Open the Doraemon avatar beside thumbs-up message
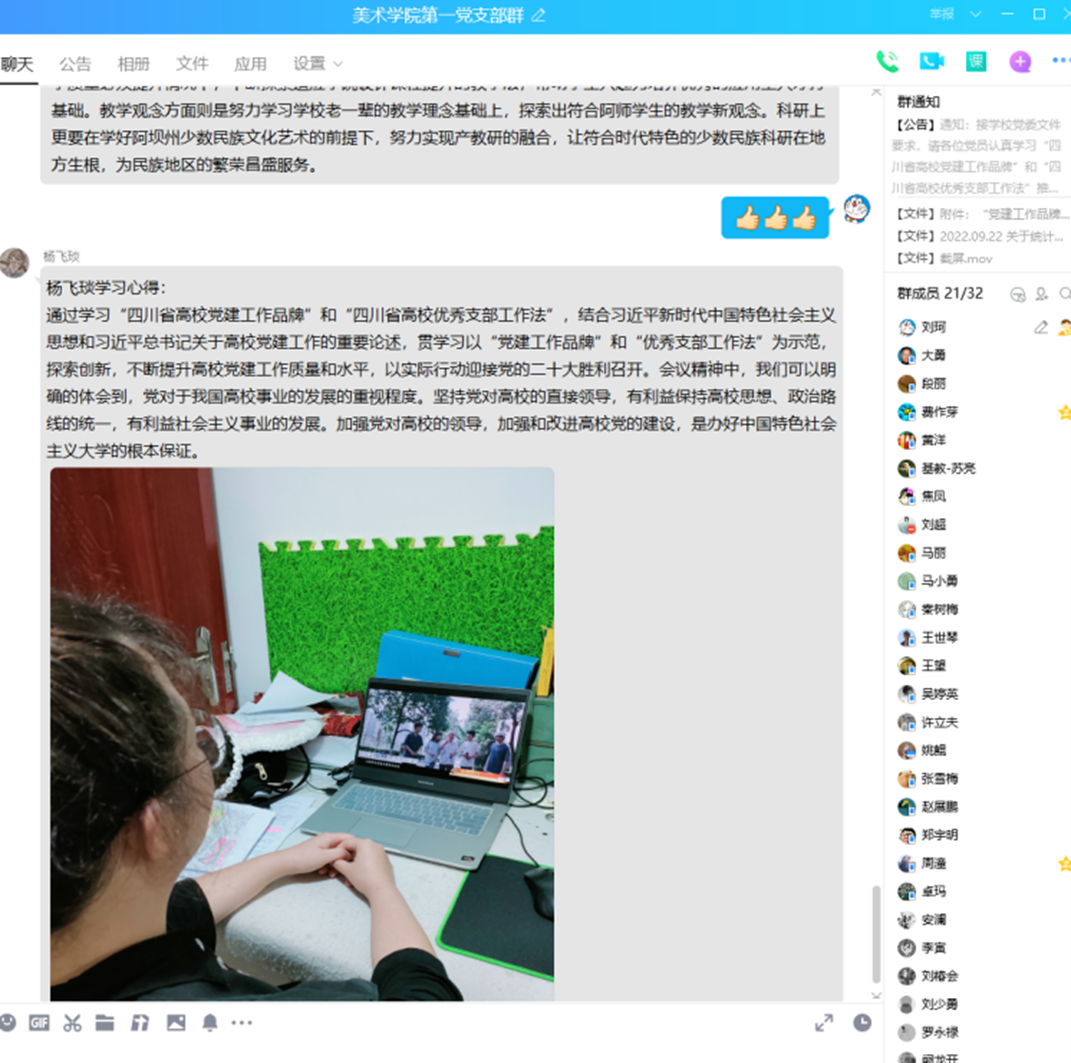The width and height of the screenshot is (1071, 1063). click(857, 209)
